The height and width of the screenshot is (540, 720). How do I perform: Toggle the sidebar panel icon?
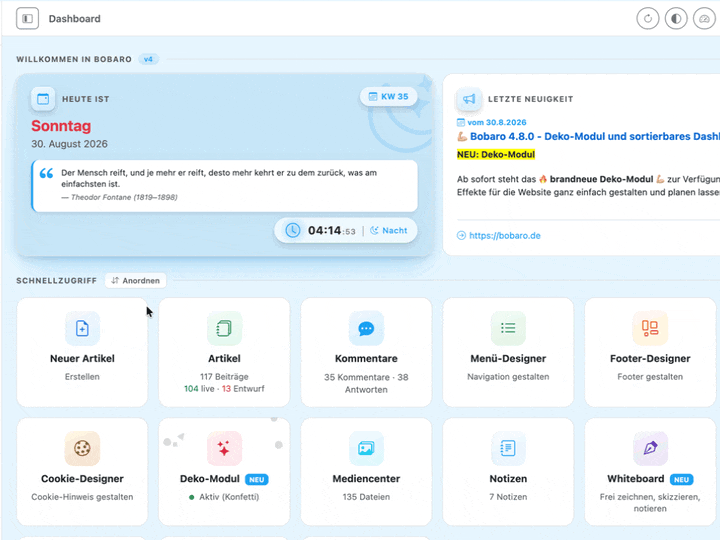pyautogui.click(x=28, y=19)
